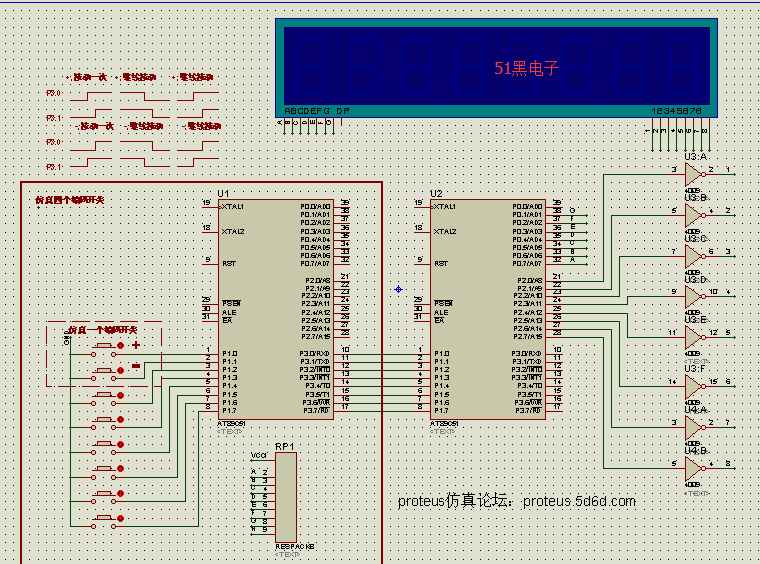The width and height of the screenshot is (760, 564).
Task: Select the U3:B inverter gate
Action: pos(694,216)
